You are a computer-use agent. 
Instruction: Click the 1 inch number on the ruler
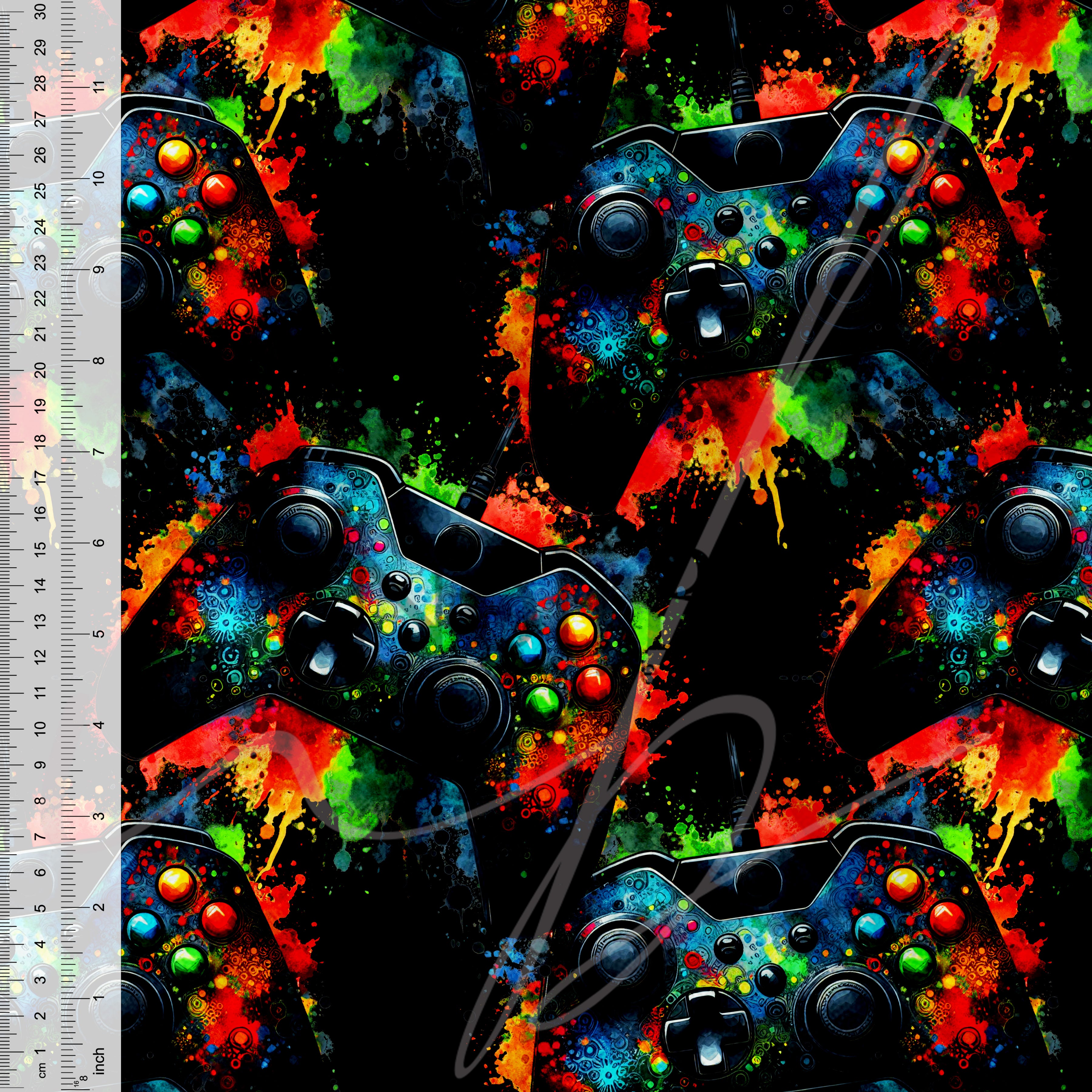tap(99, 998)
